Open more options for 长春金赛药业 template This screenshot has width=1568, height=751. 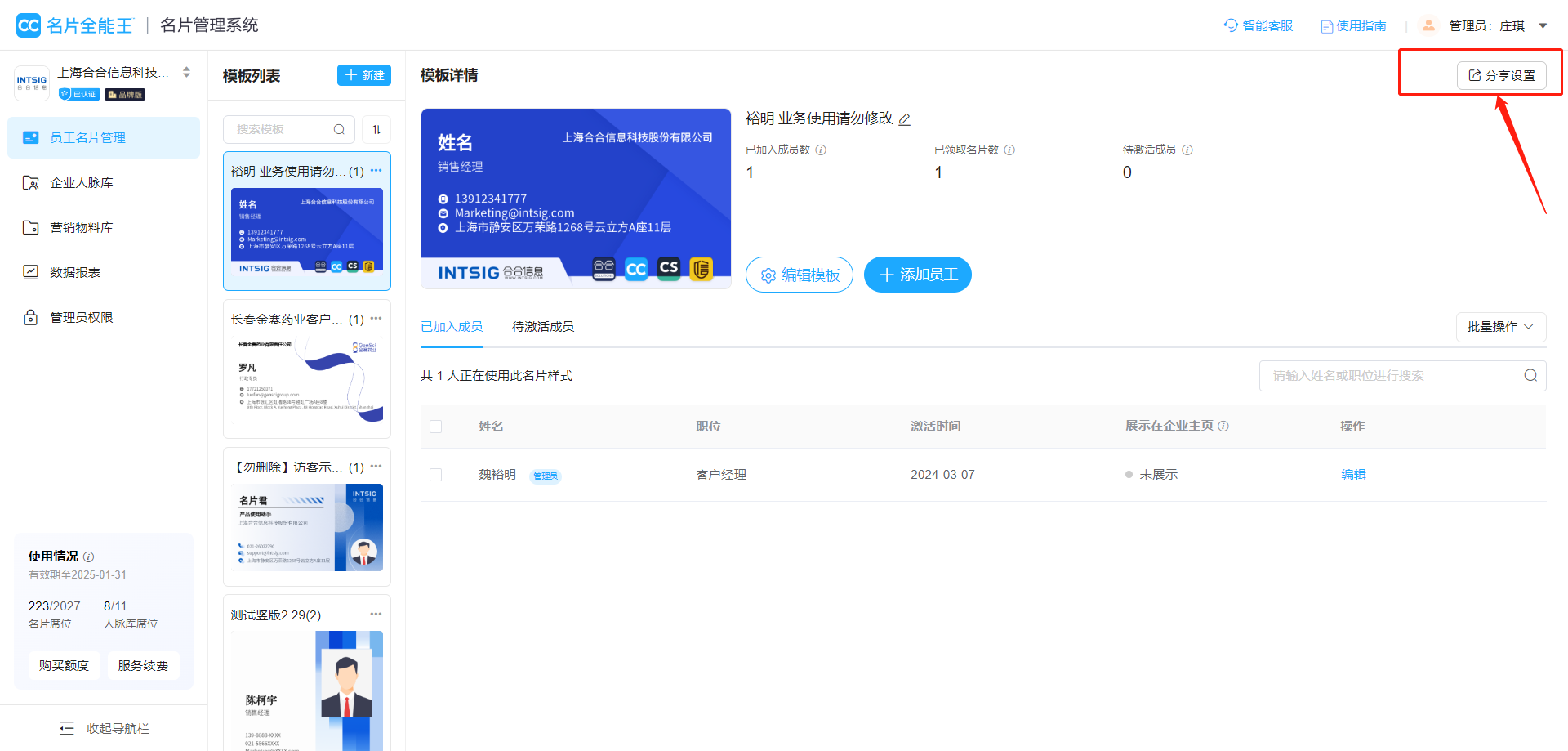click(376, 319)
